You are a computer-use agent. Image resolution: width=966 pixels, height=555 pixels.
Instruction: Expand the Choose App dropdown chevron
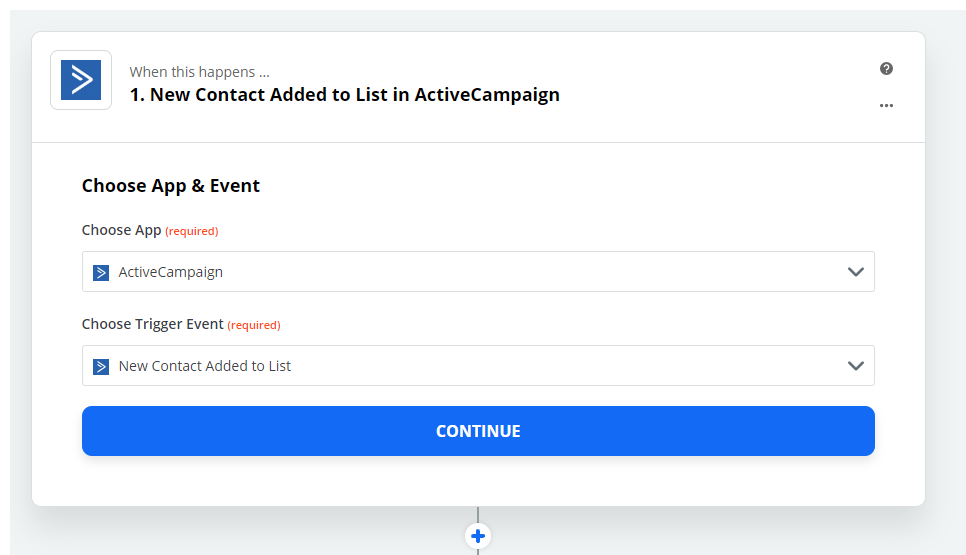[855, 272]
